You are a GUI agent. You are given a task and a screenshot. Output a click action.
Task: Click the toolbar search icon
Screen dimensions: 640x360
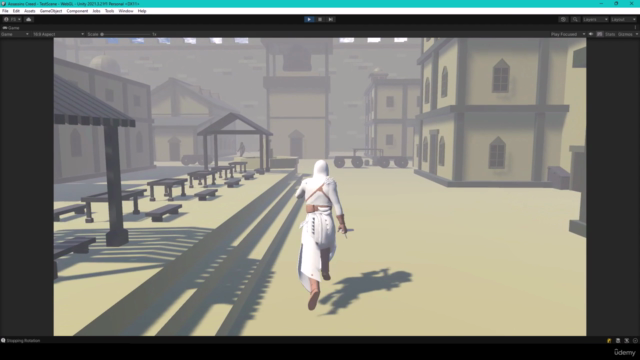pos(575,19)
